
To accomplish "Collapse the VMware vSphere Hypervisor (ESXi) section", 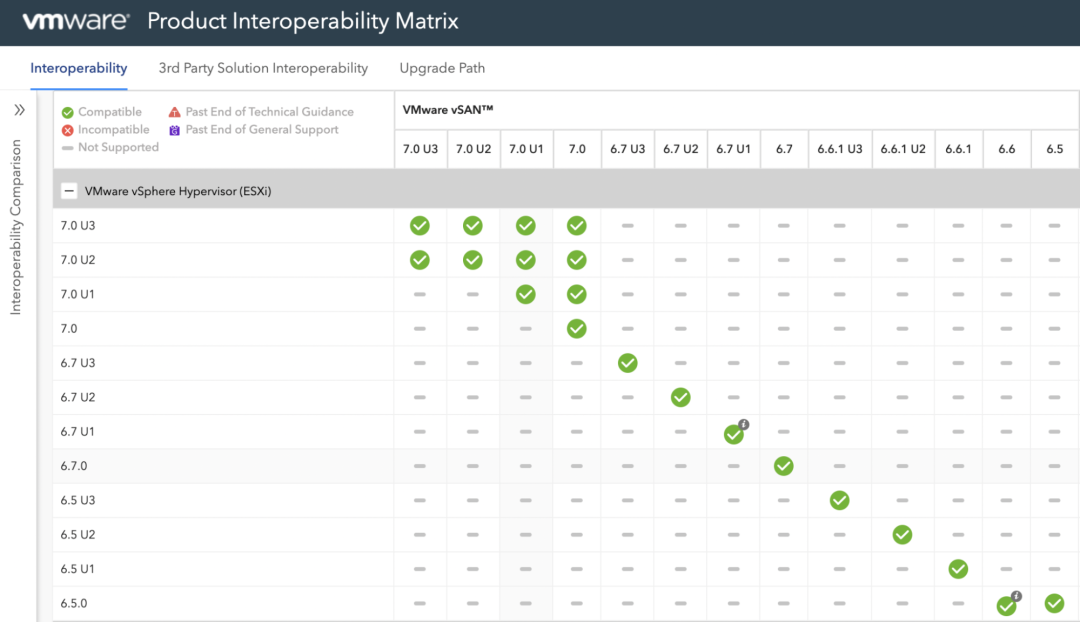I will tap(69, 191).
